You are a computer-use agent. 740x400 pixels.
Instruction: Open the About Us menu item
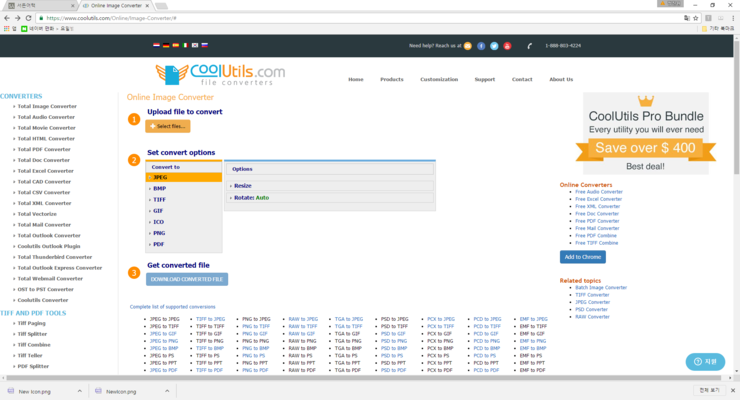pyautogui.click(x=561, y=79)
